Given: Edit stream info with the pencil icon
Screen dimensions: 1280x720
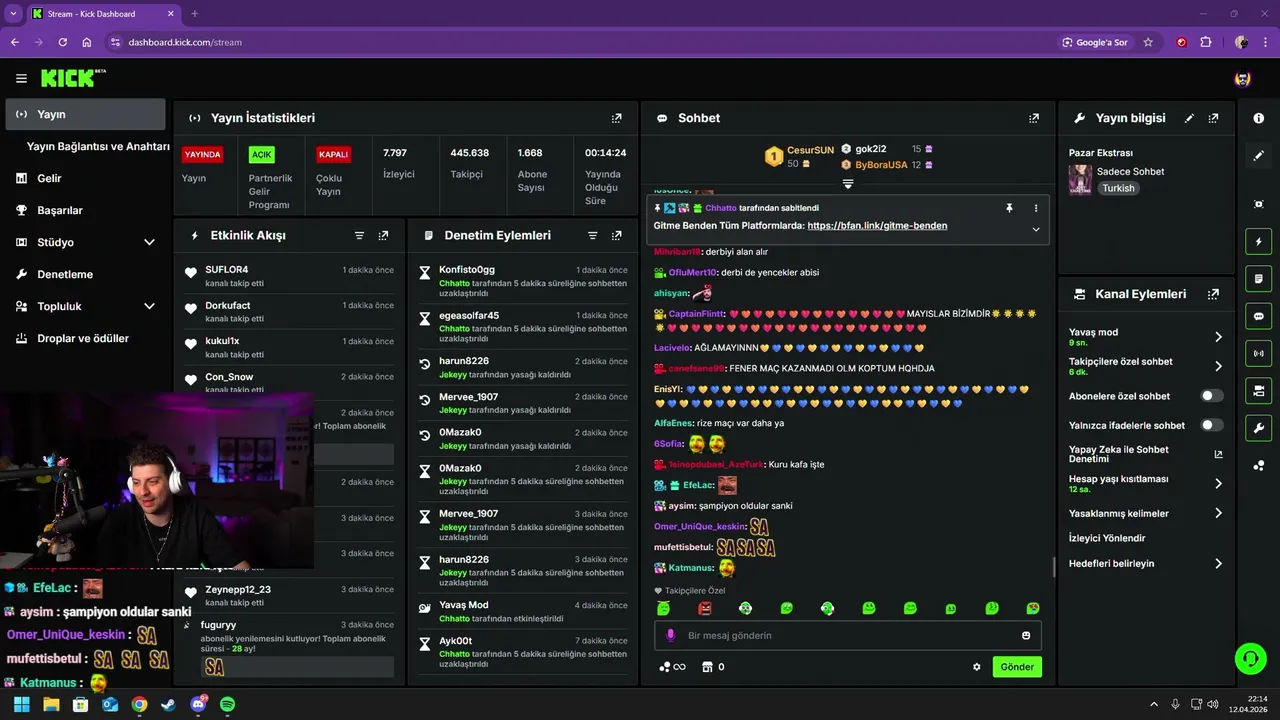Looking at the screenshot, I should 1189,118.
